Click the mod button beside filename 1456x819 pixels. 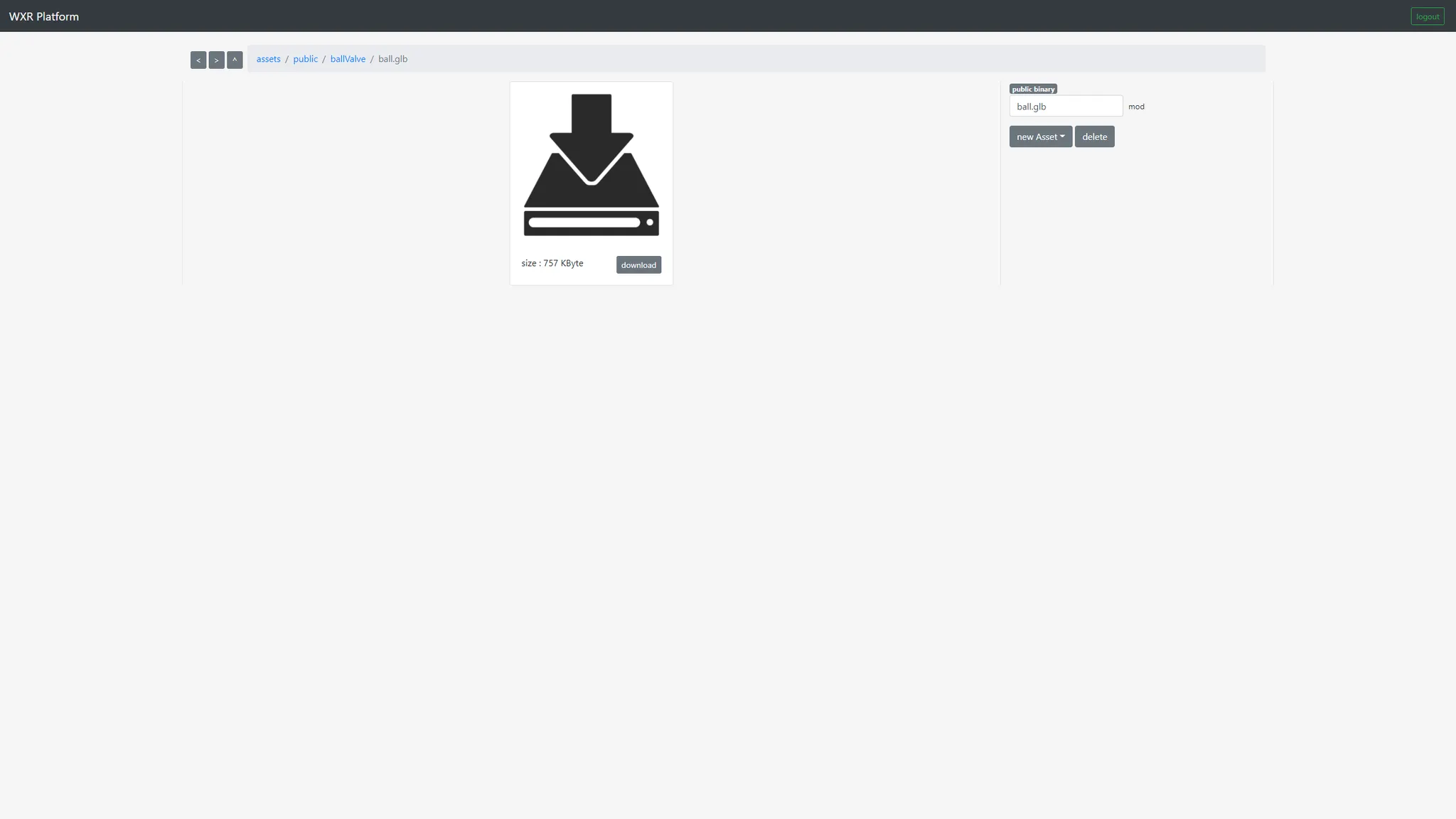1136,107
